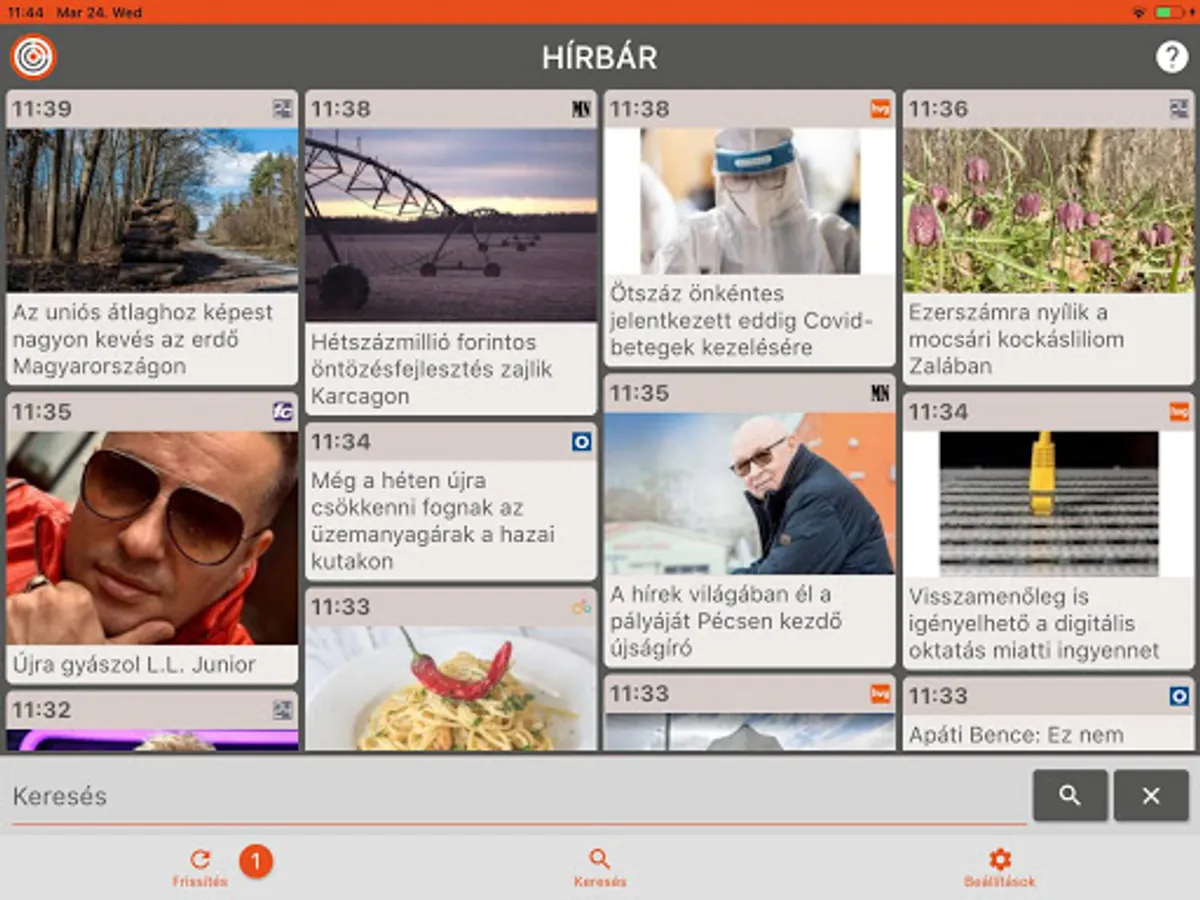The image size is (1200, 900).
Task: Open pasta with chili pepper photo
Action: (451, 689)
